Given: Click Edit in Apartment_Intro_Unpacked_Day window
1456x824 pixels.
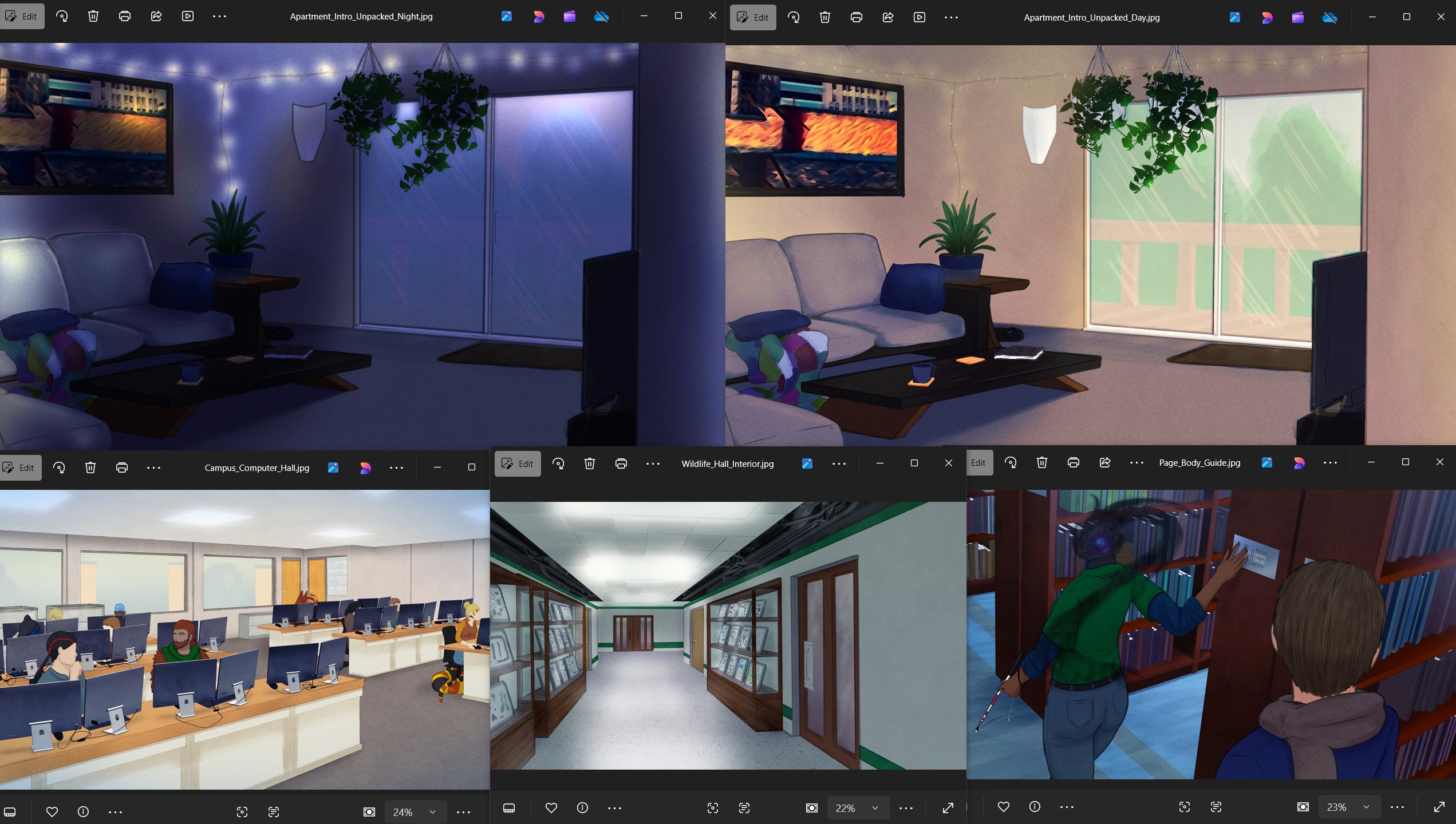Looking at the screenshot, I should point(753,17).
